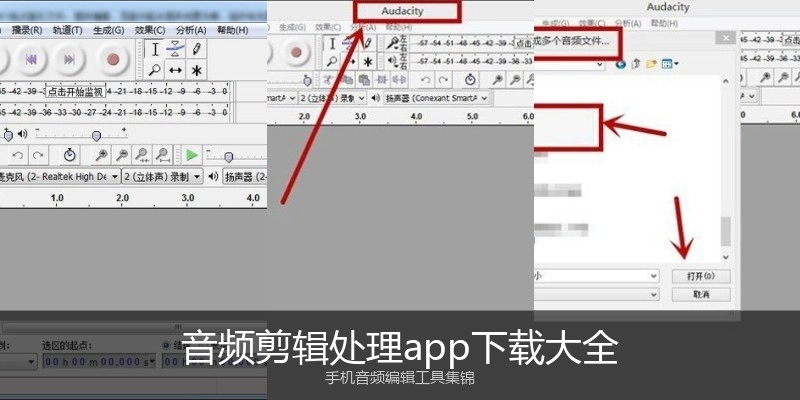Click Undo in middle window toolbar

click(426, 80)
